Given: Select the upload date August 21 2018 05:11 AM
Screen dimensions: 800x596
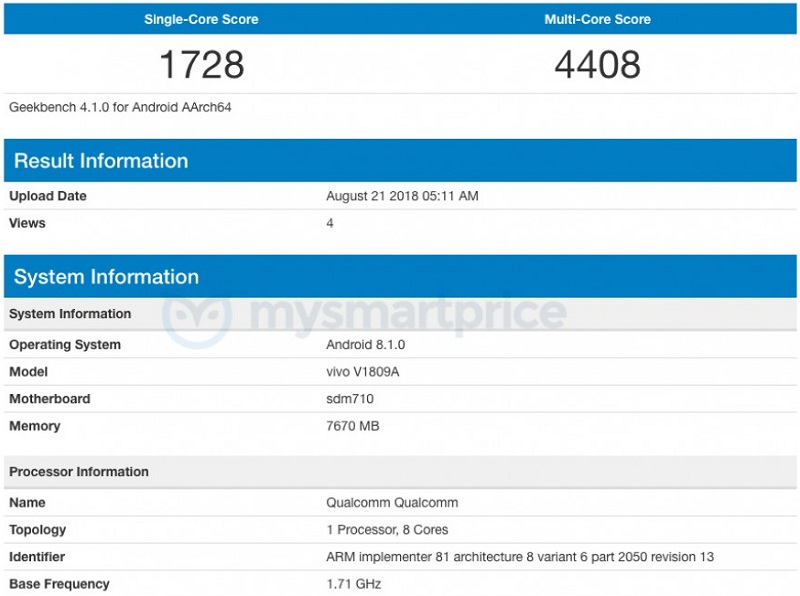Looking at the screenshot, I should click(x=402, y=196).
